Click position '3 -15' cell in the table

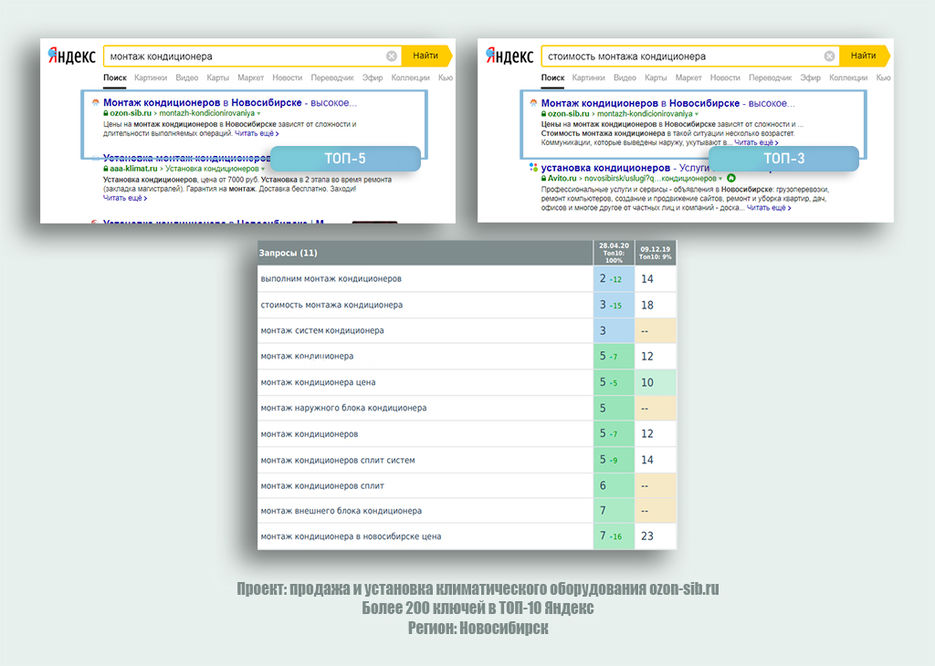(x=614, y=305)
